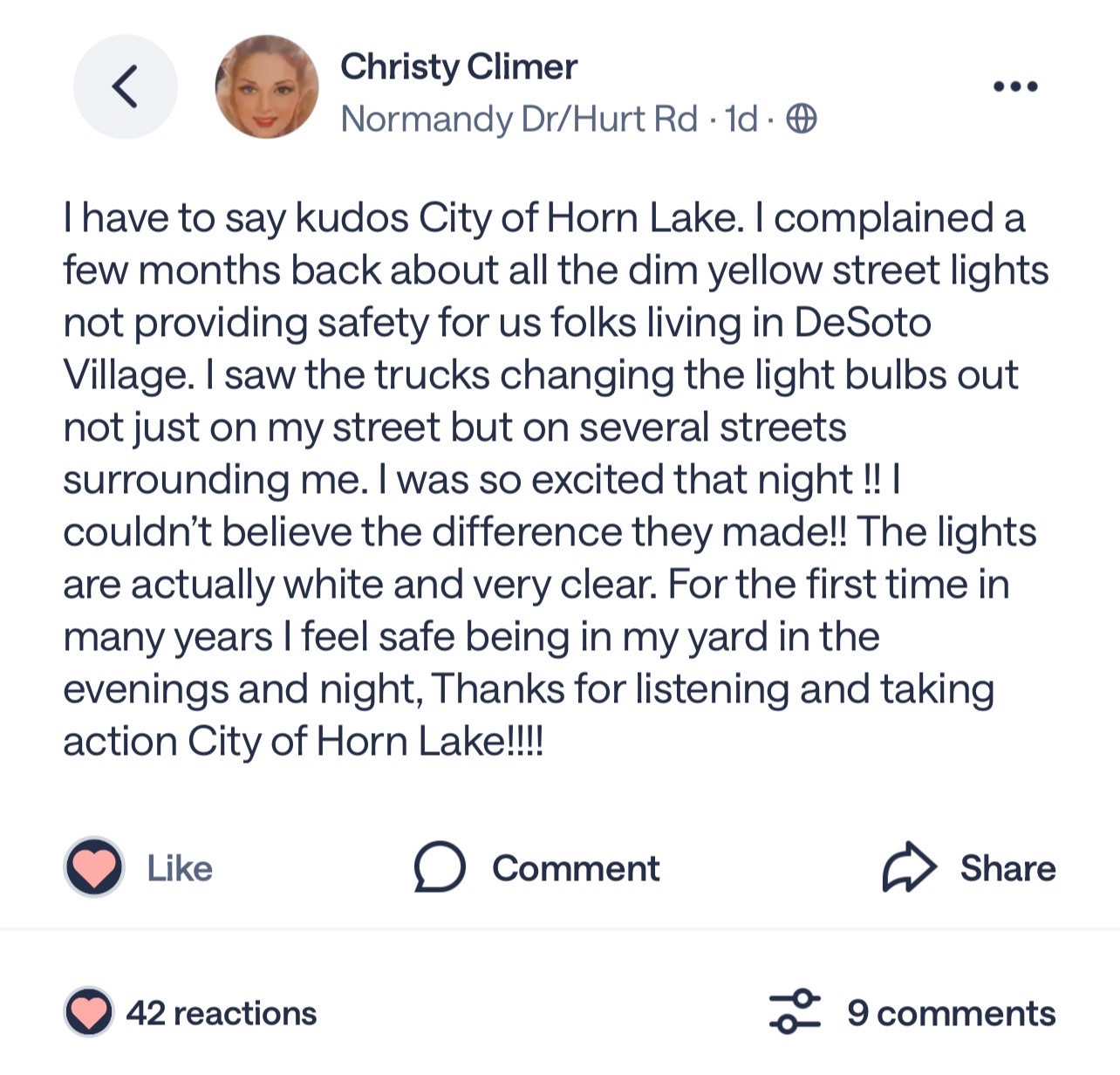
Task: Tap the Comment label
Action: [x=576, y=868]
